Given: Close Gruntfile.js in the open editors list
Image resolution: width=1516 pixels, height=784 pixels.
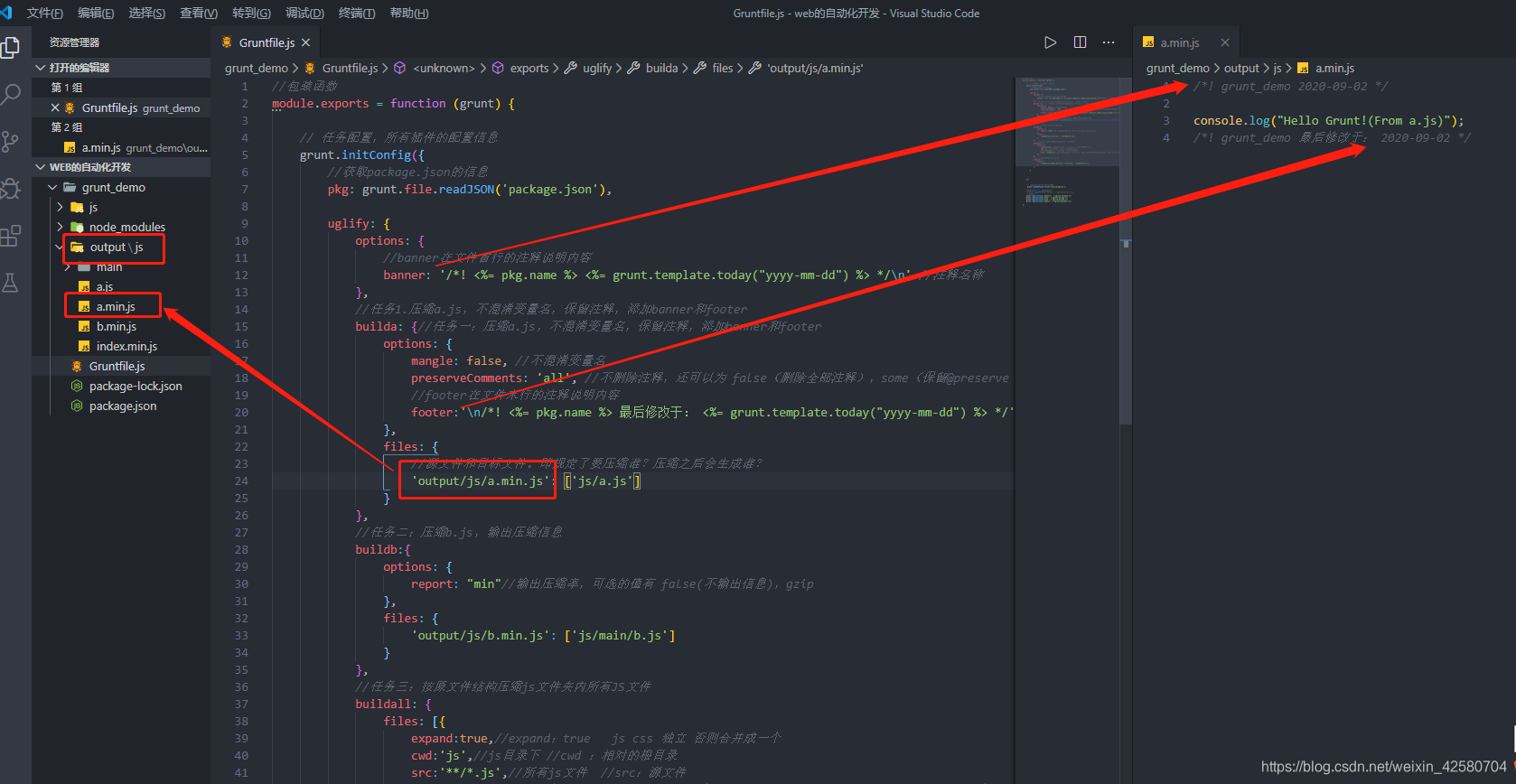Looking at the screenshot, I should pos(55,107).
